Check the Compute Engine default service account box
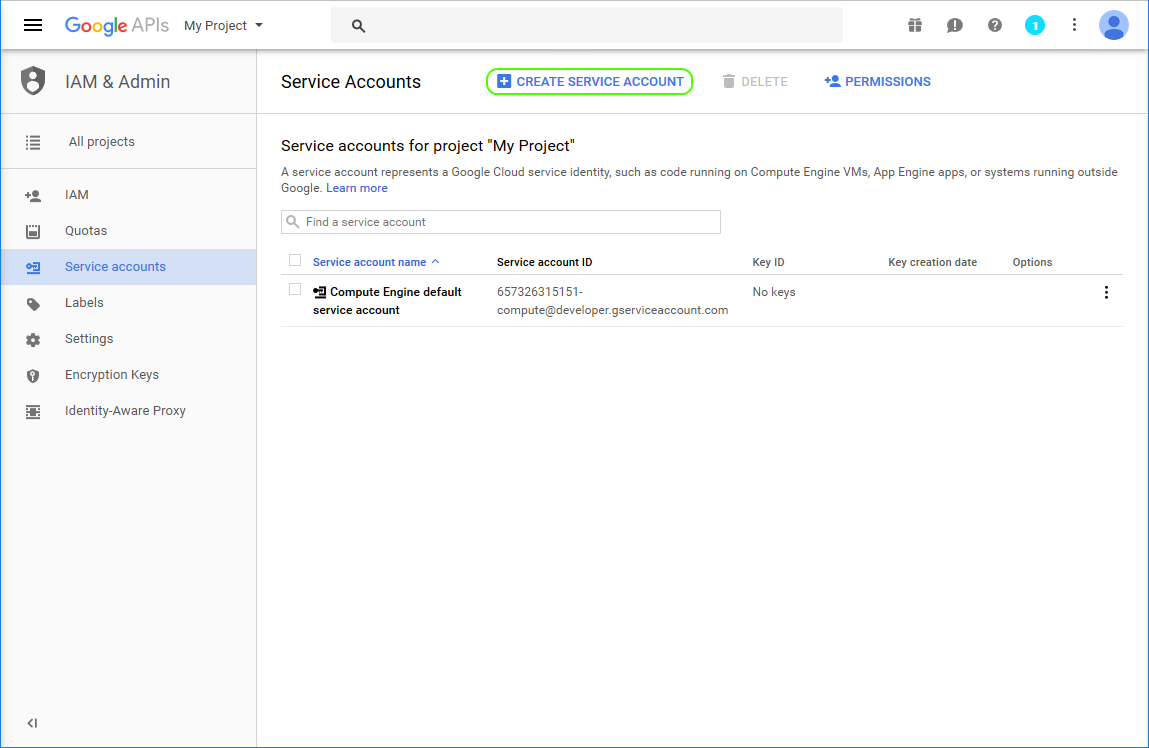The height and width of the screenshot is (748, 1149). coord(295,289)
